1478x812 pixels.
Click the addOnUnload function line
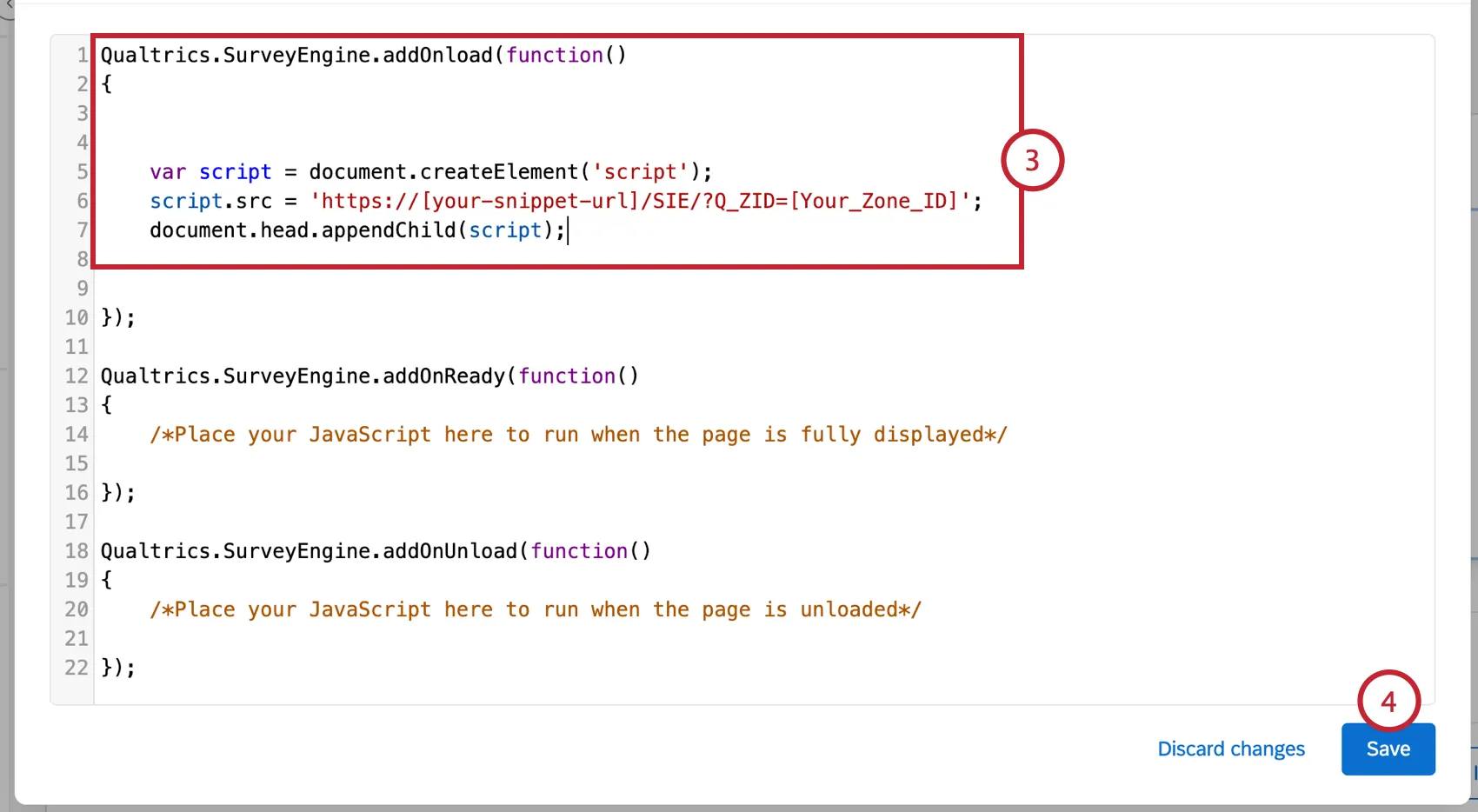tap(376, 550)
